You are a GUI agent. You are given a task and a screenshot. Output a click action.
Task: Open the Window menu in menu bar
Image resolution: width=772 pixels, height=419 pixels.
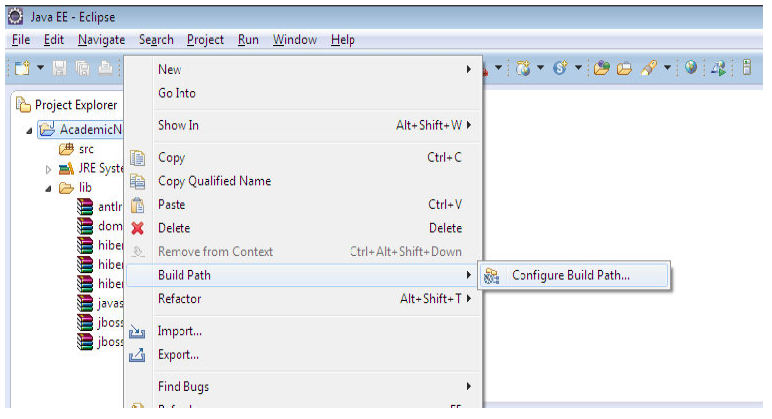point(294,40)
